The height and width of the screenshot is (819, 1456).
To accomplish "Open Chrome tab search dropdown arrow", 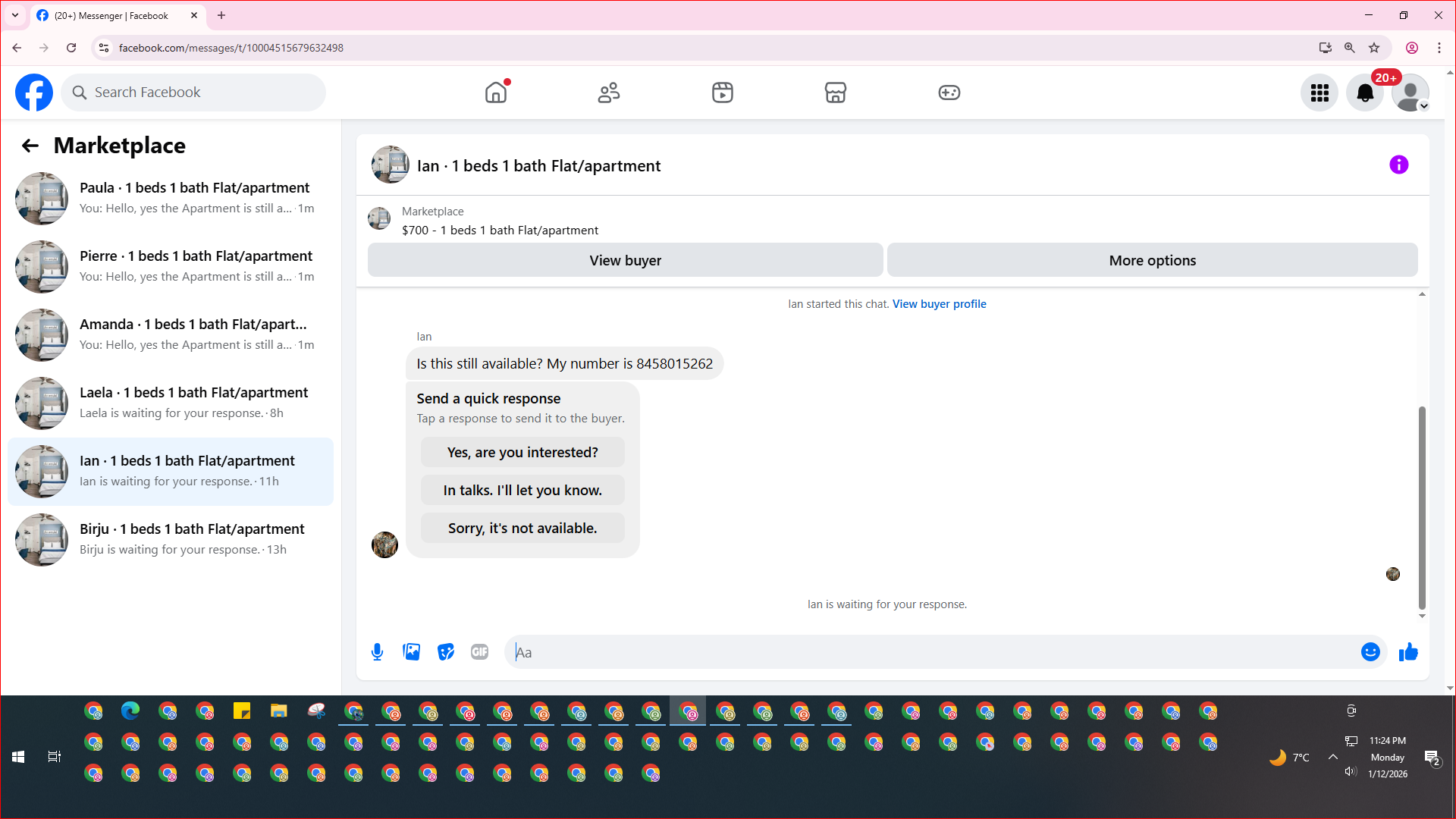I will (x=15, y=15).
